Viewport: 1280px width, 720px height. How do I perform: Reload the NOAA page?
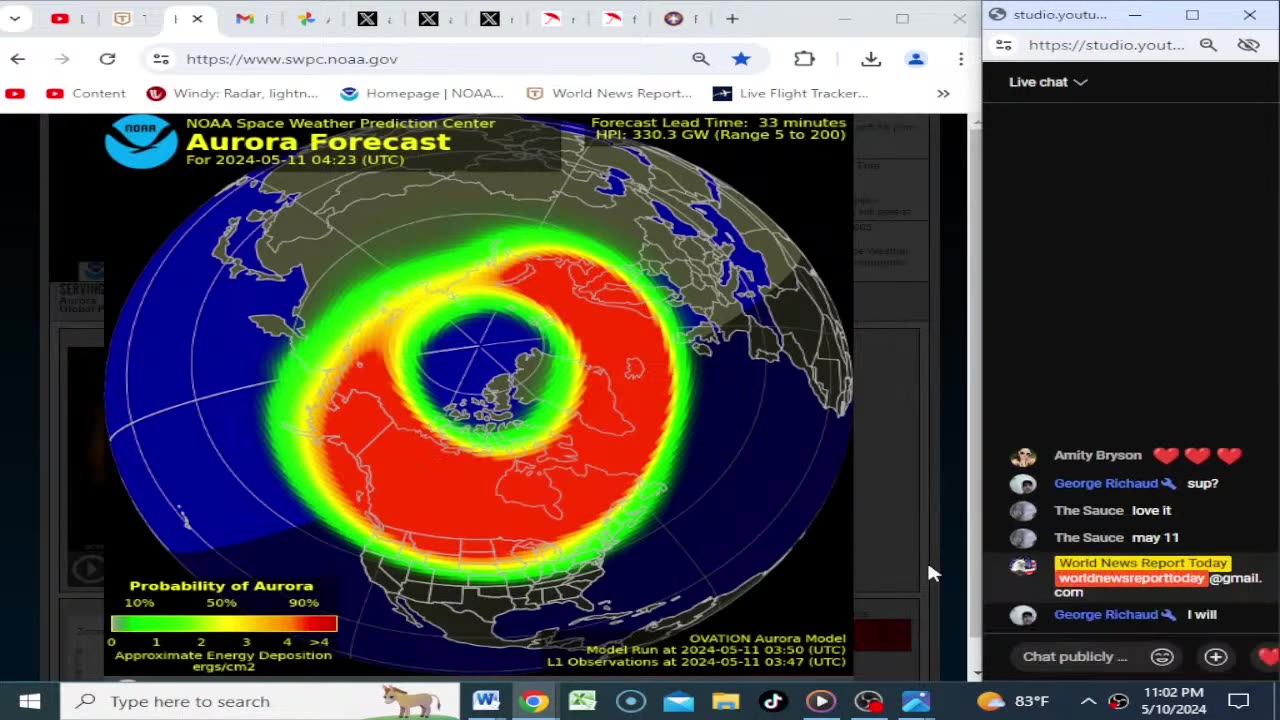pos(107,59)
